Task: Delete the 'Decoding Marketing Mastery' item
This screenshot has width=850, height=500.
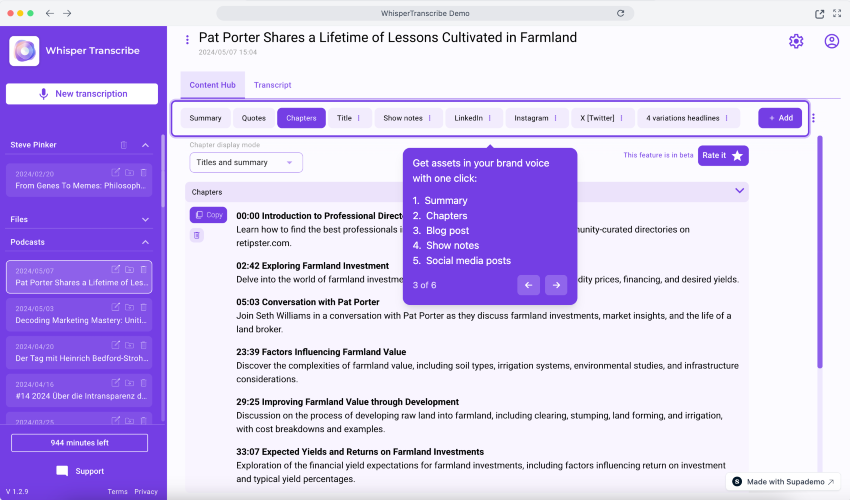Action: pos(144,307)
